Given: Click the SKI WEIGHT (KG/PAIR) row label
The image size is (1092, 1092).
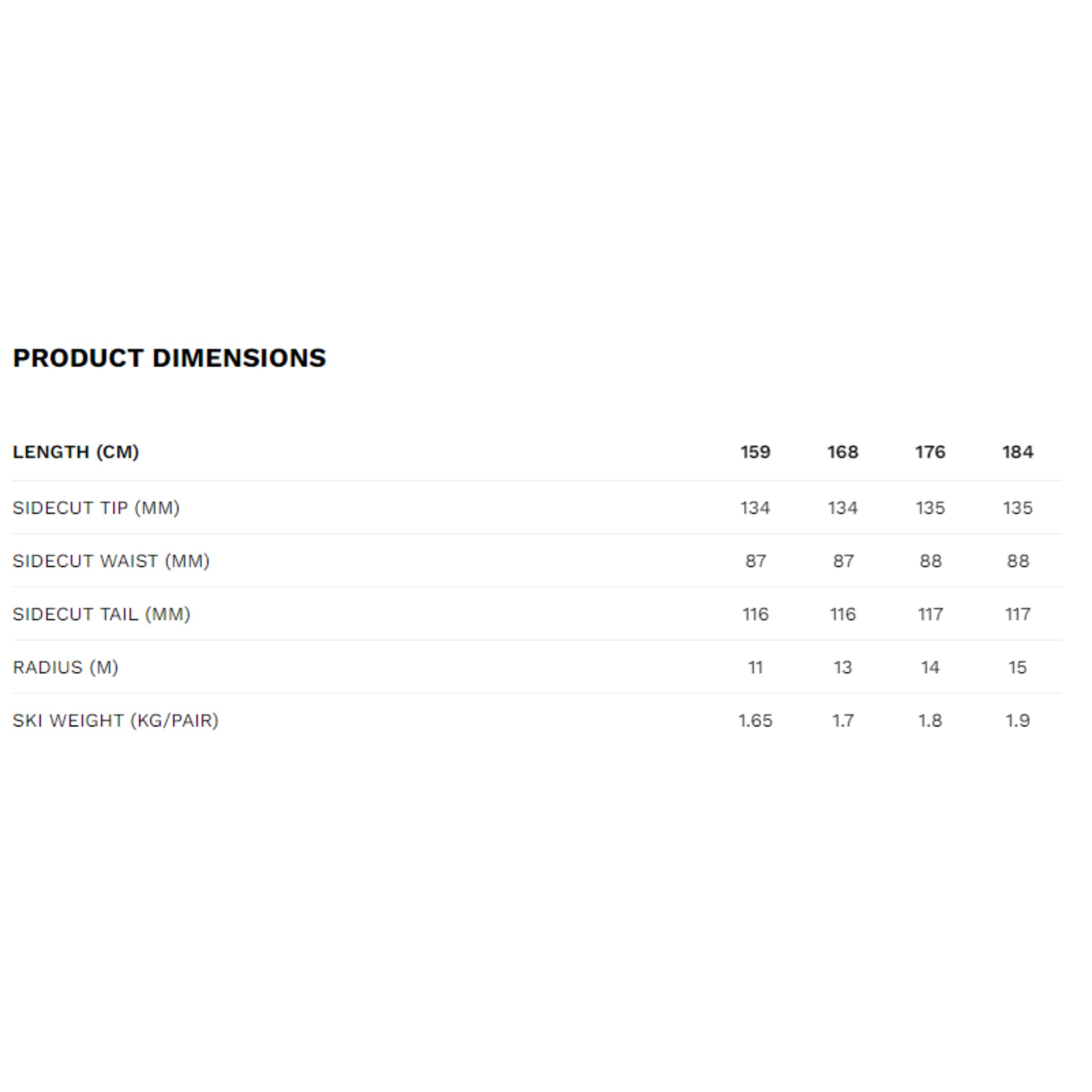Looking at the screenshot, I should pos(116,720).
